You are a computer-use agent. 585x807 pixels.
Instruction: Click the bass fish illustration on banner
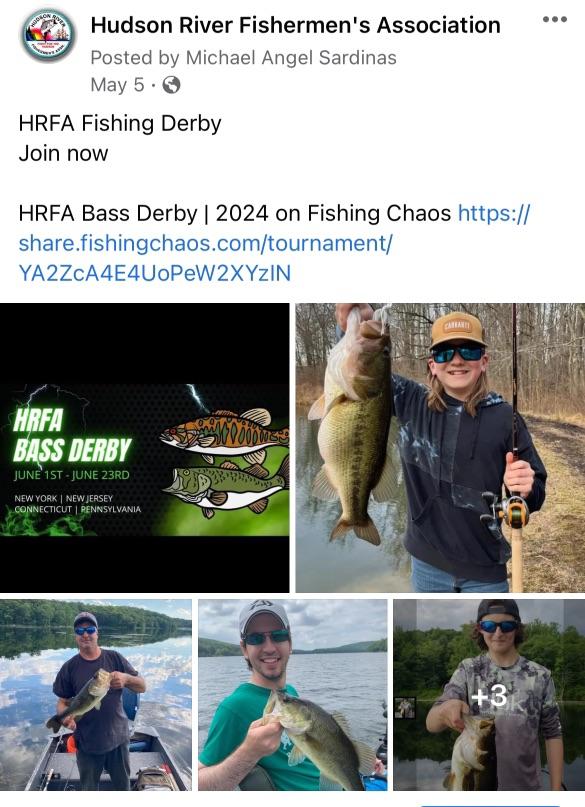(x=225, y=462)
